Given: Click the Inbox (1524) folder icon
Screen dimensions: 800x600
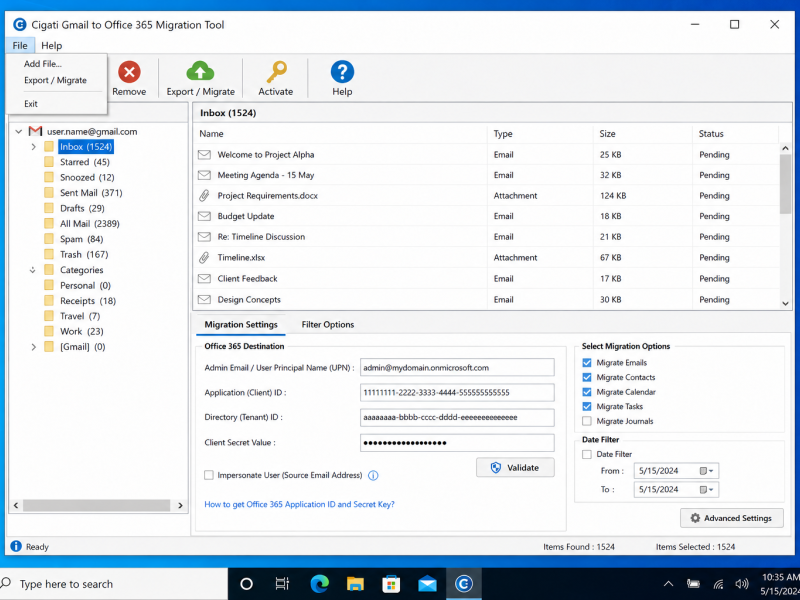Looking at the screenshot, I should coord(49,147).
